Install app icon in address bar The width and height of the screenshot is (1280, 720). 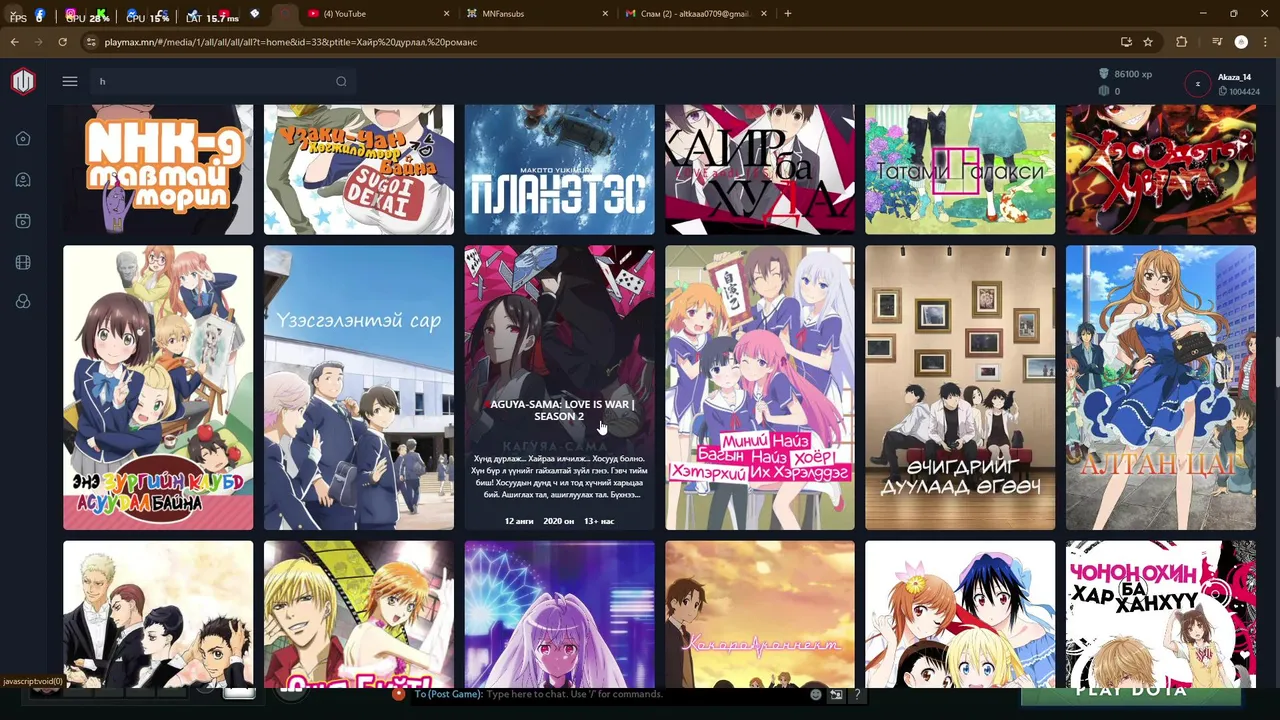(x=1126, y=42)
